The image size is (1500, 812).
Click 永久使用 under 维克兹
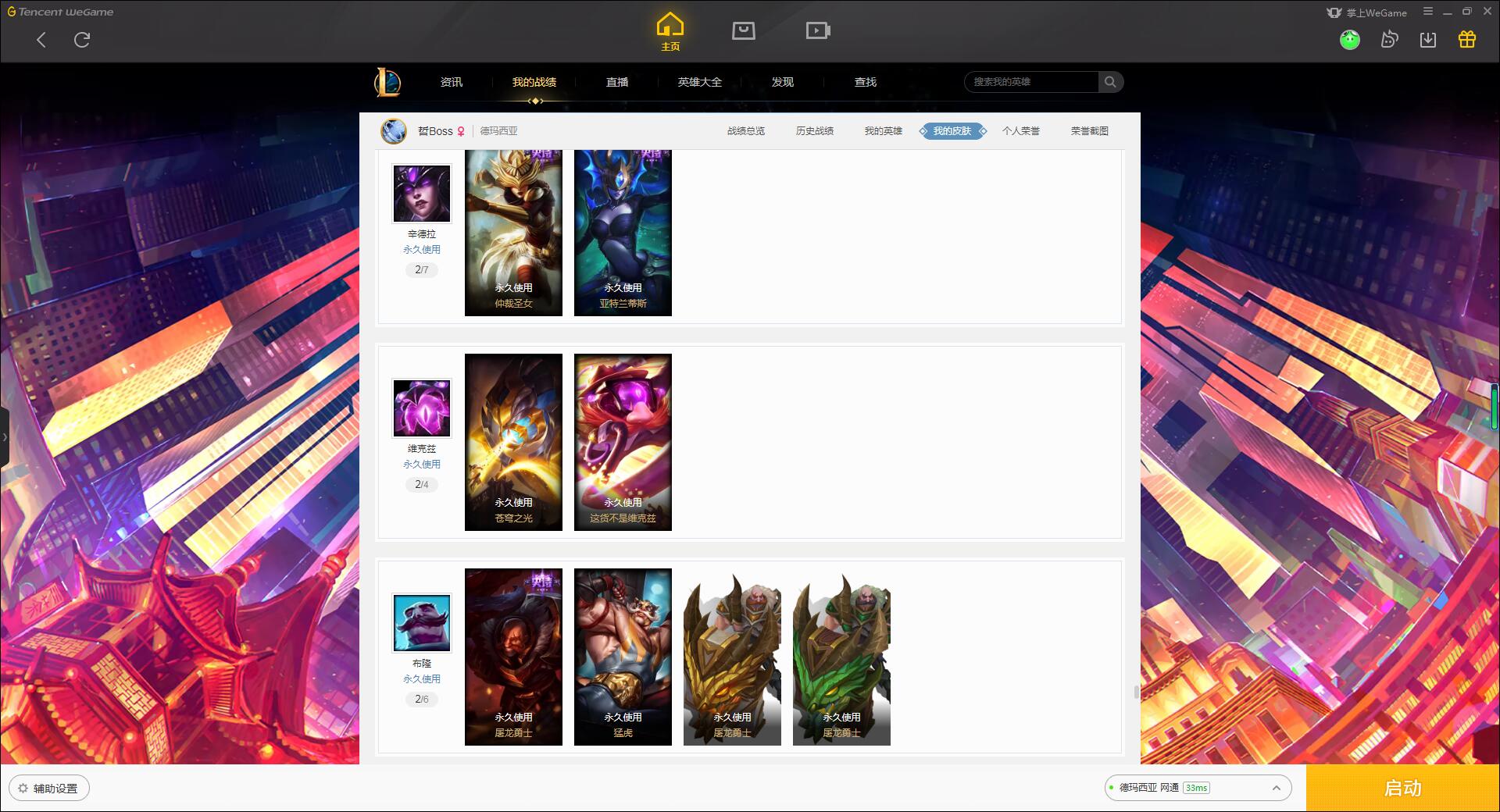click(422, 465)
